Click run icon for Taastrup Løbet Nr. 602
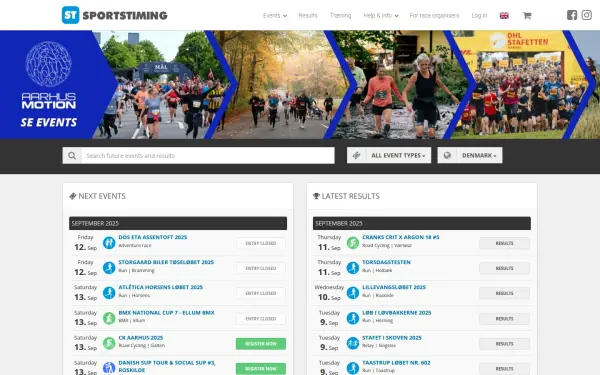This screenshot has height=375, width=600. click(x=353, y=368)
